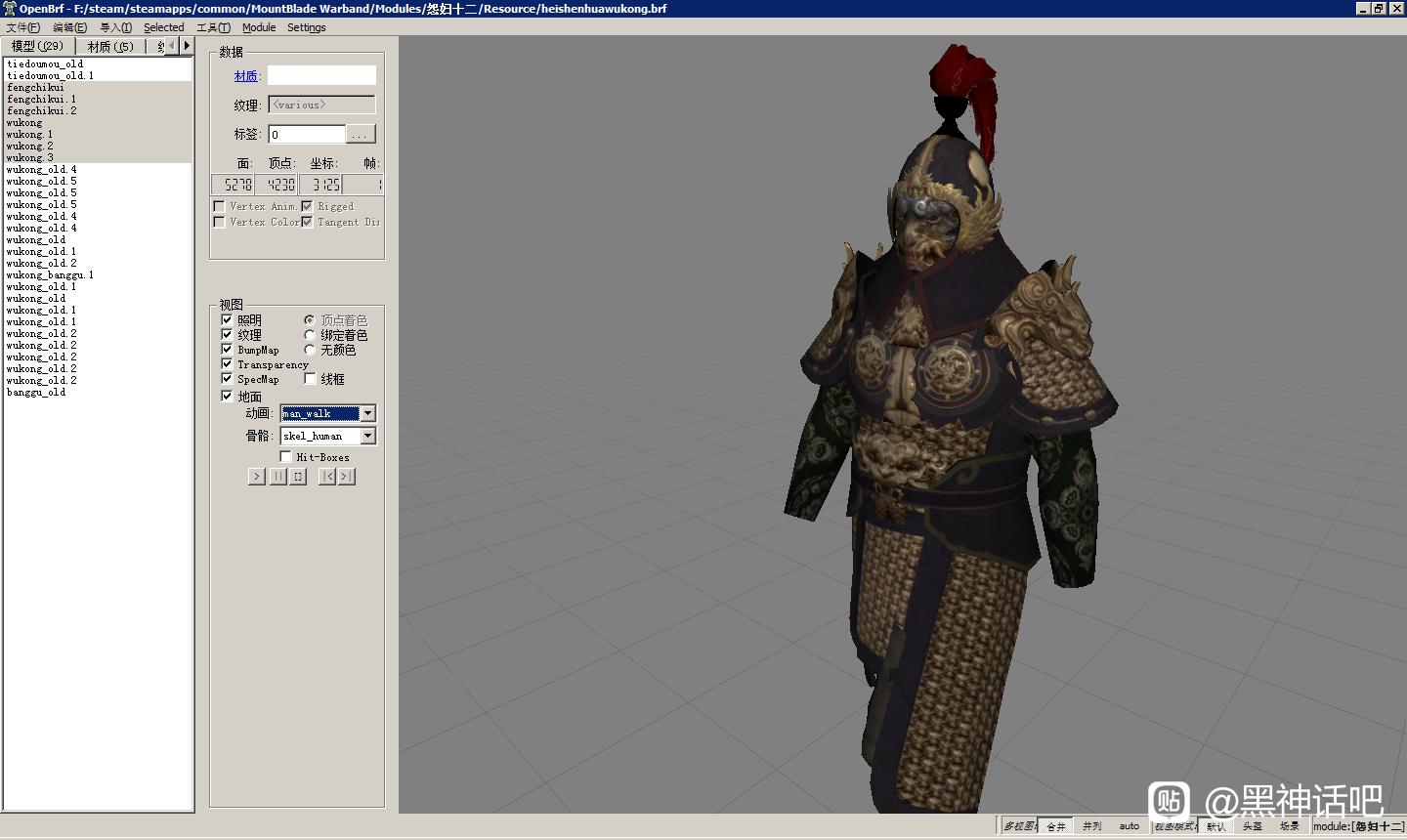Select banggu_old in model list

tap(99, 392)
